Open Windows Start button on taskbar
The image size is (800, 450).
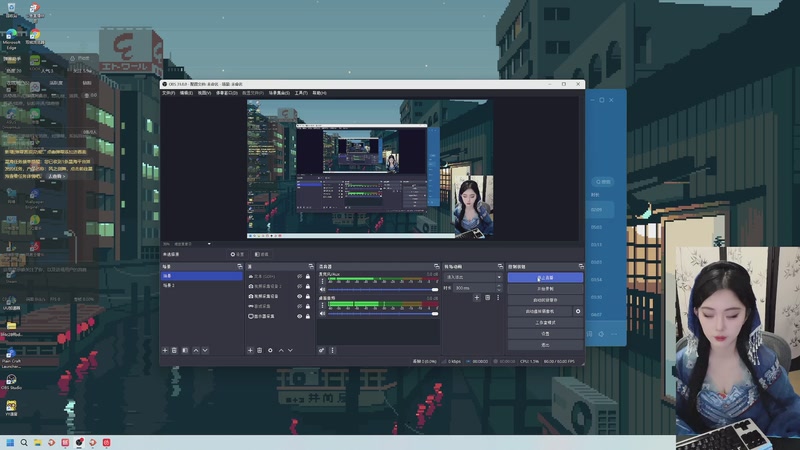[10, 442]
